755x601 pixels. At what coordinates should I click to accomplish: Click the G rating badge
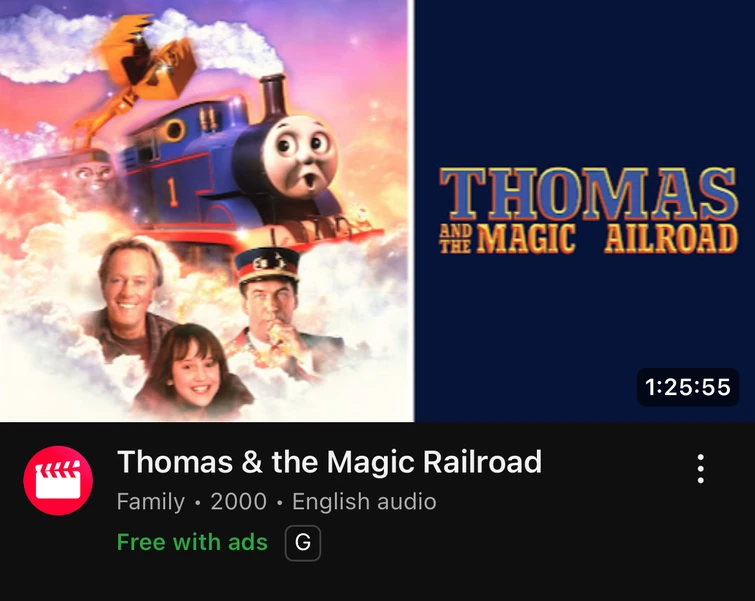(303, 543)
